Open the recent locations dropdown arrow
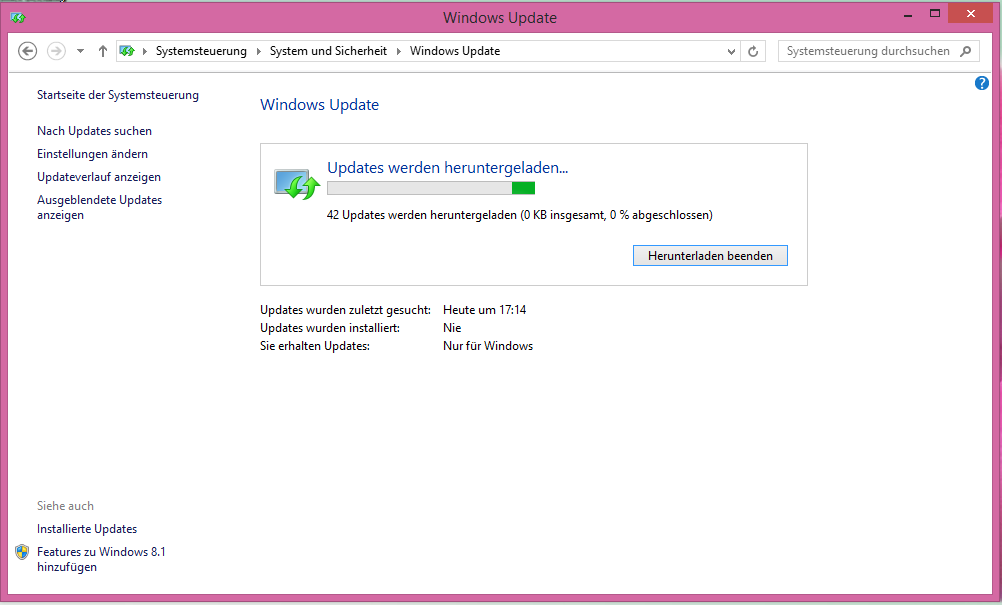This screenshot has height=605, width=1002. point(81,51)
